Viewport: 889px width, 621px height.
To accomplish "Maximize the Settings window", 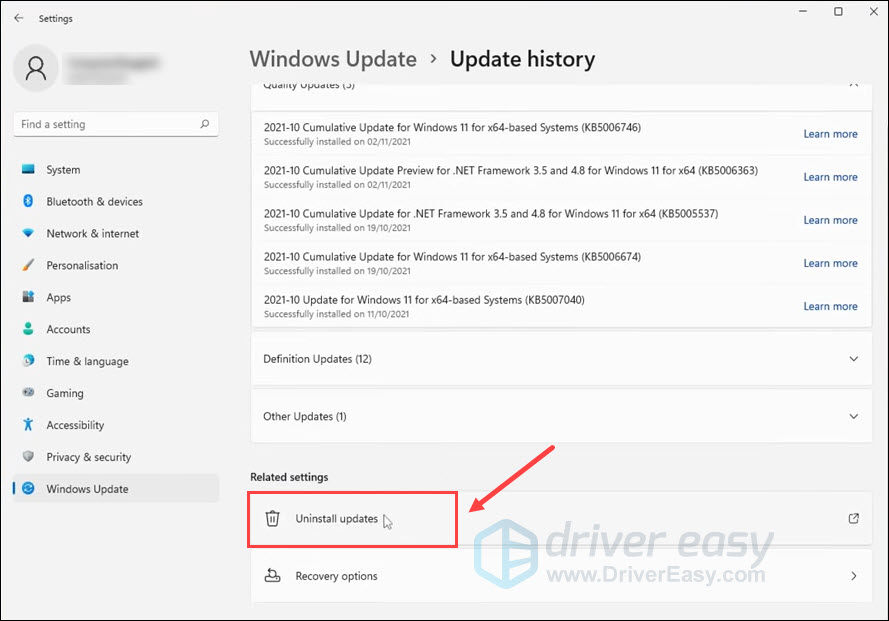I will click(838, 11).
